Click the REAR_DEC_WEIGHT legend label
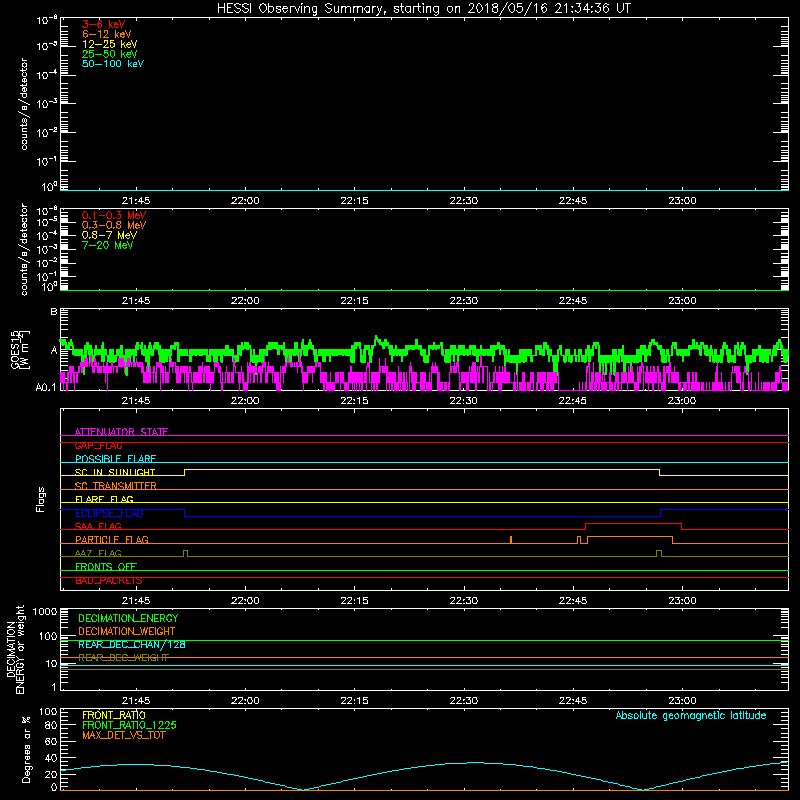This screenshot has height=800, width=800. tap(123, 658)
